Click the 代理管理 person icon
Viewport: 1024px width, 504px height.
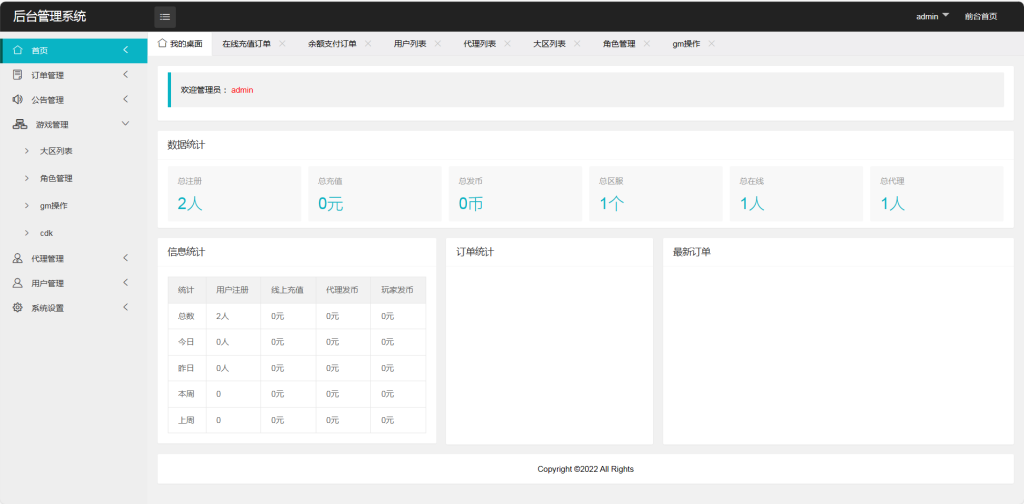[18, 258]
